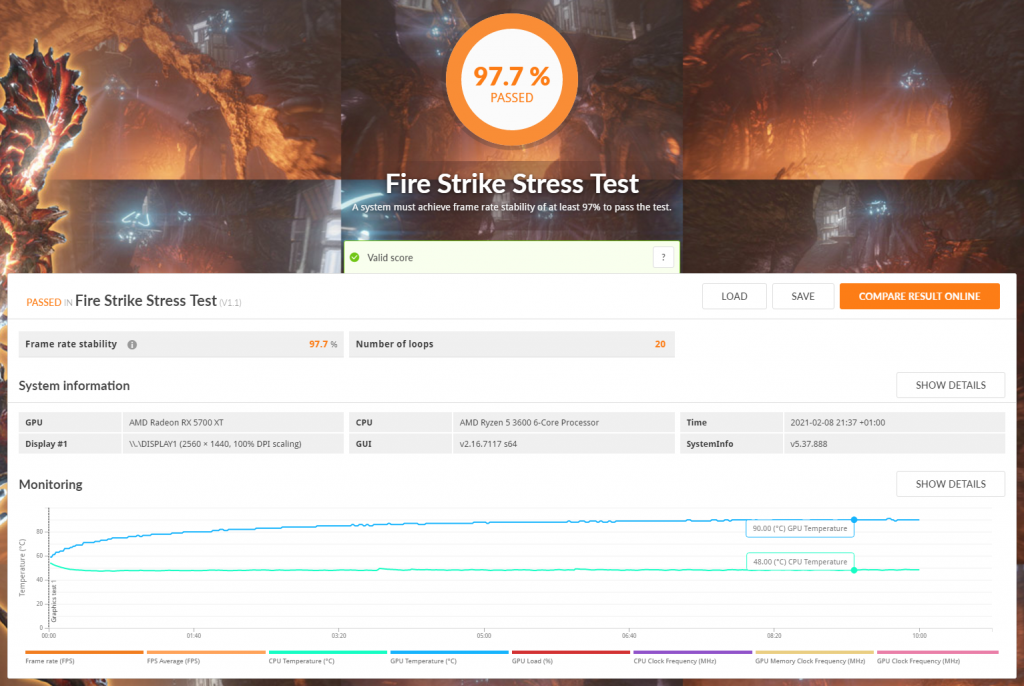Screen dimensions: 1024x686
Task: Click the 90.00 (°C) GPU Temperature label
Action: [800, 527]
